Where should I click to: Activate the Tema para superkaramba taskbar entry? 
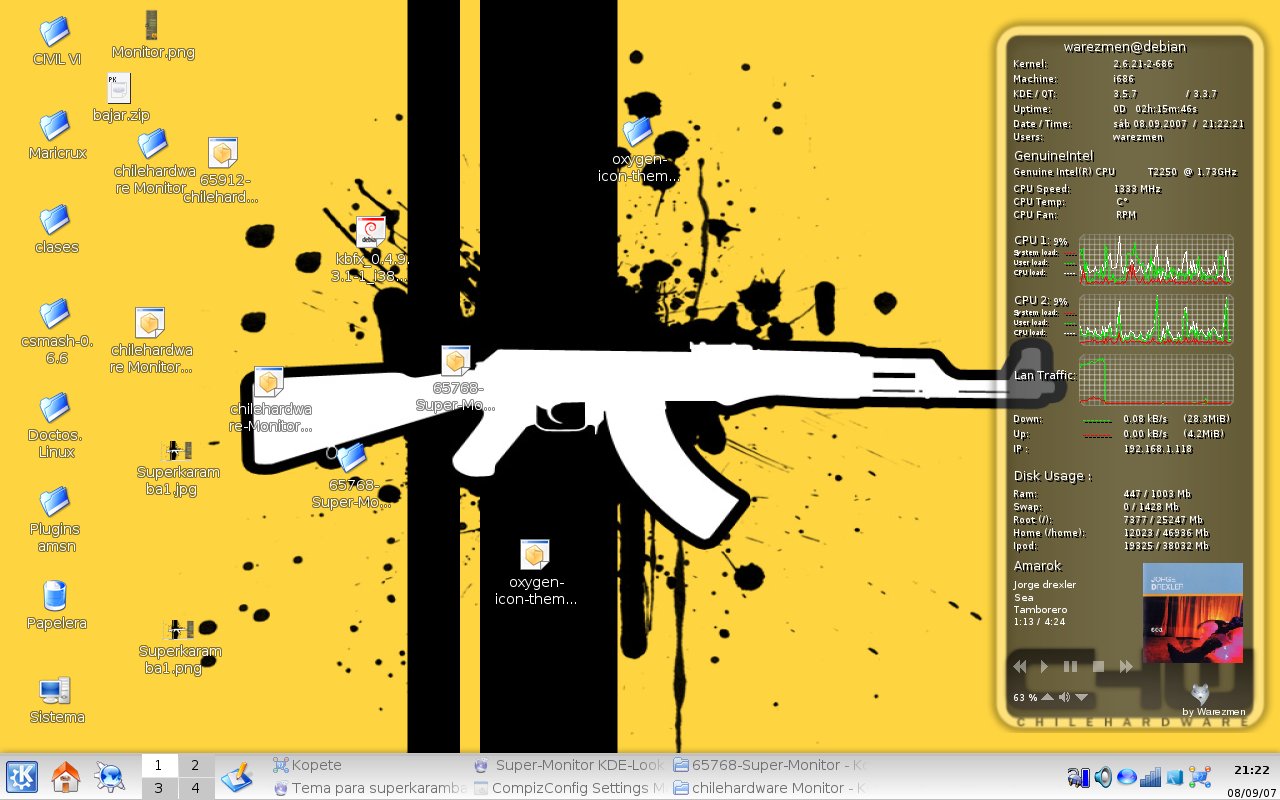pyautogui.click(x=368, y=788)
